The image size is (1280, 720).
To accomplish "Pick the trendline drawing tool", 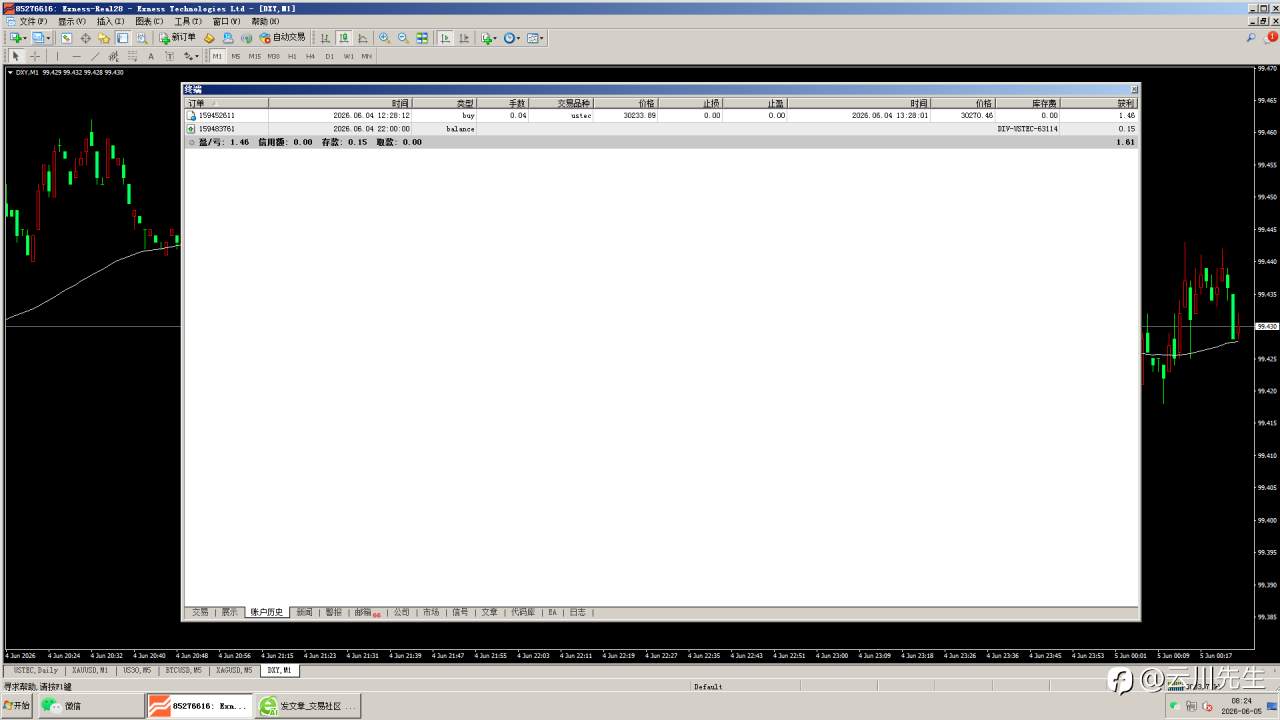I will click(x=95, y=56).
